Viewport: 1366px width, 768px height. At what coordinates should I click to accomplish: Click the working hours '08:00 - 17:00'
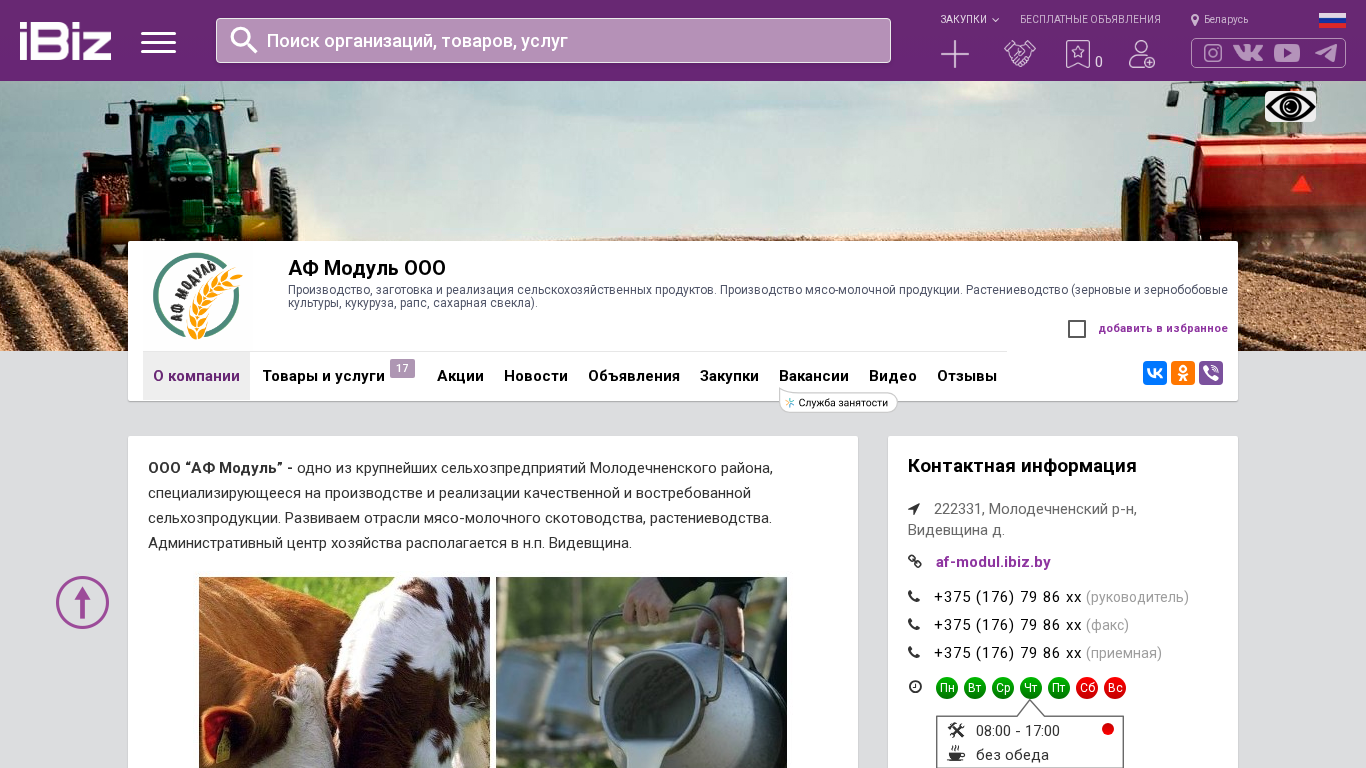point(1018,731)
